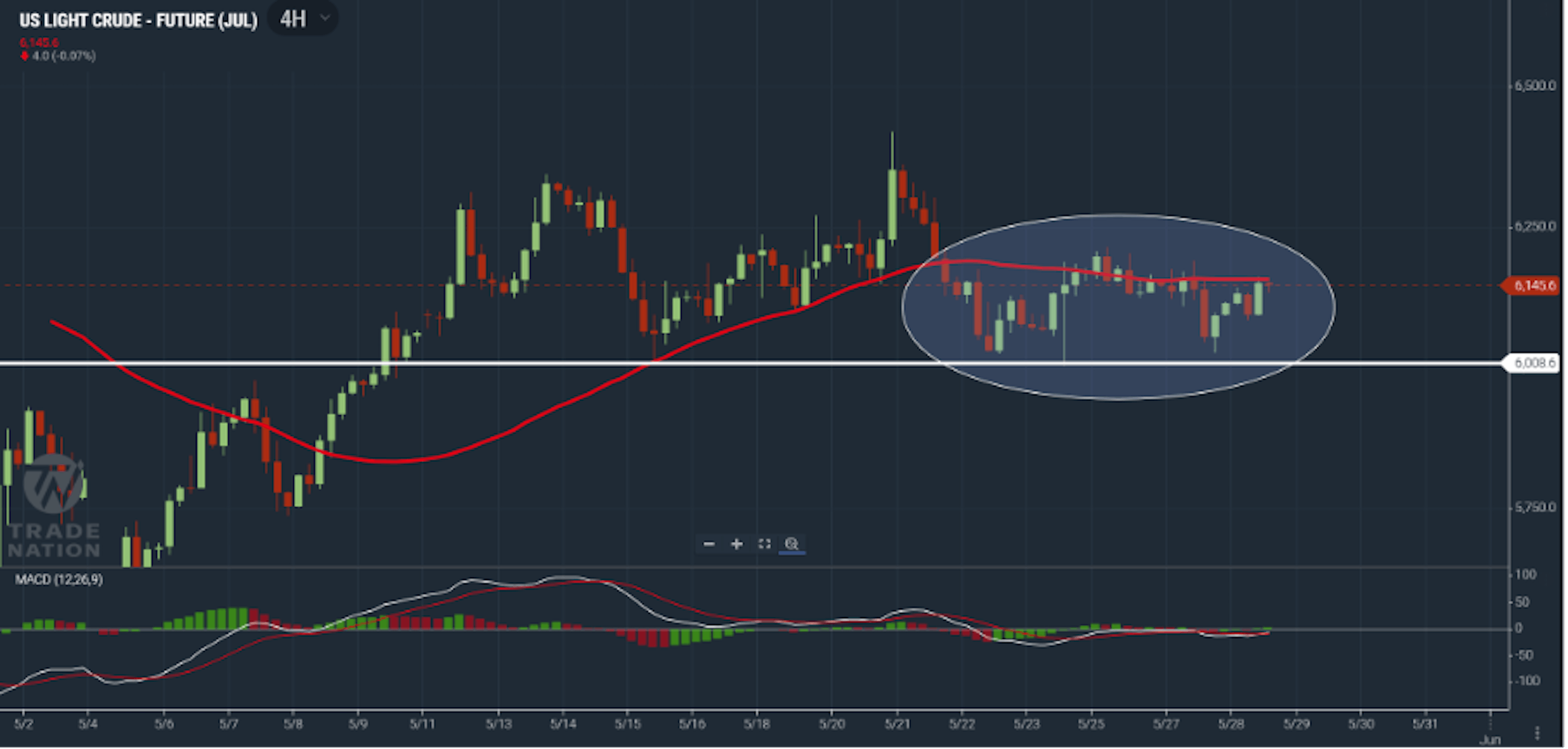The width and height of the screenshot is (1568, 749).
Task: Click the US LIGHT CRUDE - FUTURE (JUL) title
Action: point(138,21)
